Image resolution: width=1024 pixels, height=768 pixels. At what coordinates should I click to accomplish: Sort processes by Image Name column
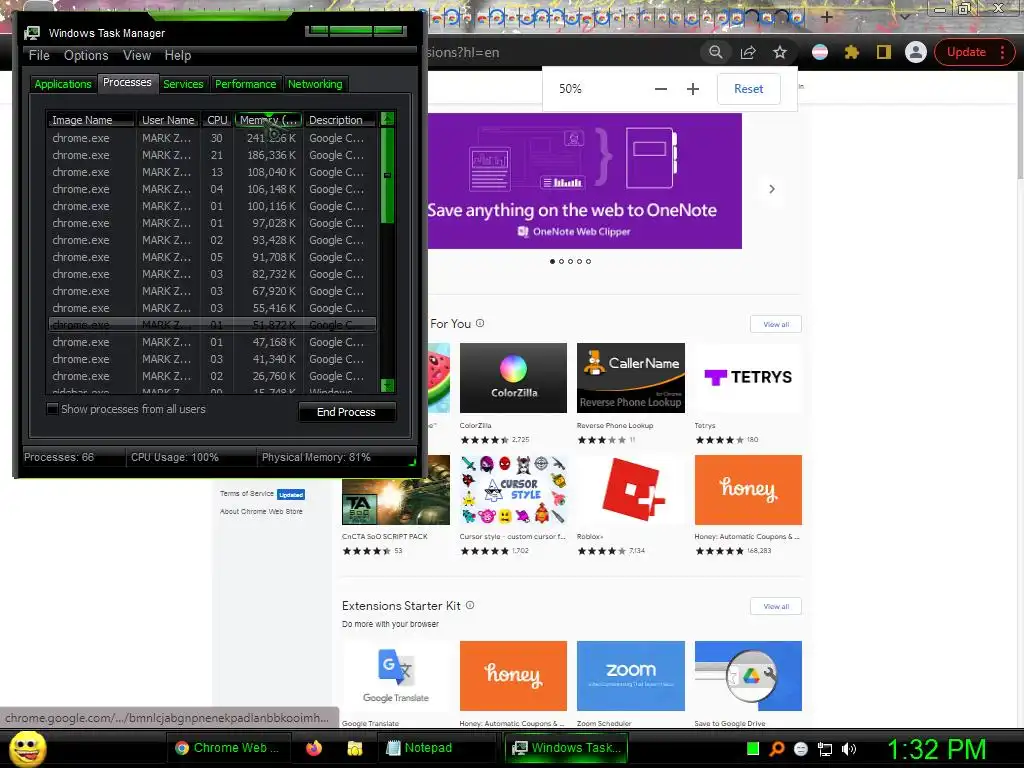coord(90,120)
